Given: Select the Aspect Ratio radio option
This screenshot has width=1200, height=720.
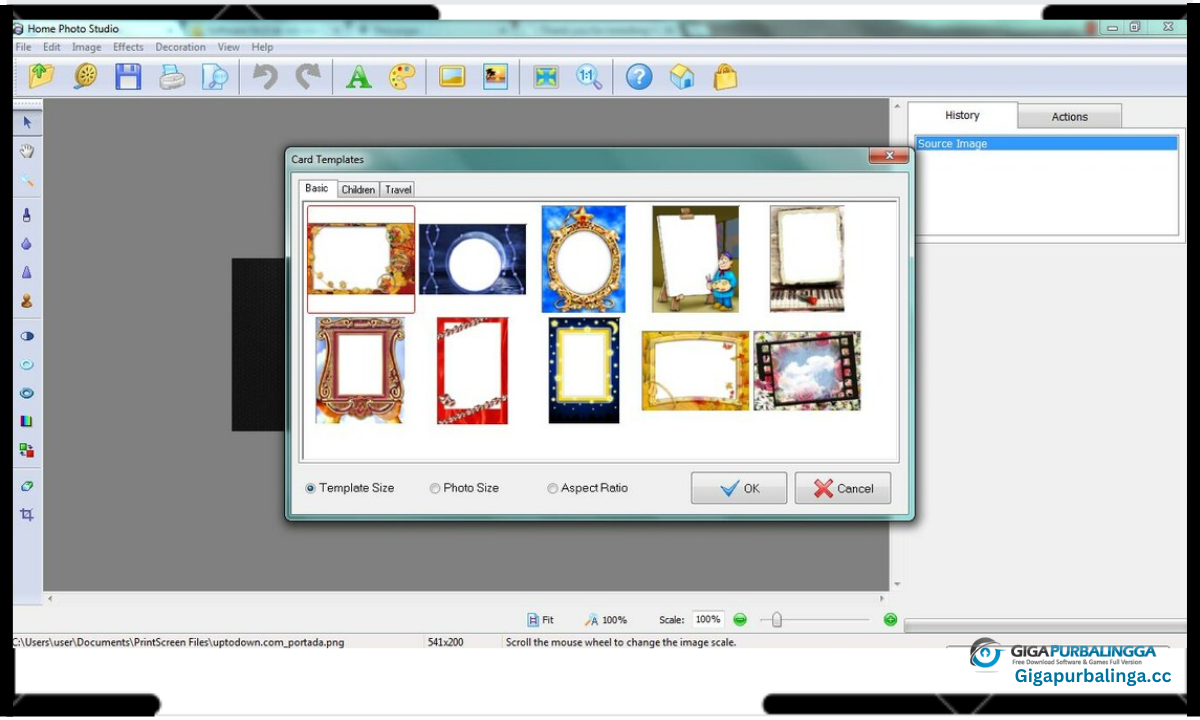Looking at the screenshot, I should 588,488.
